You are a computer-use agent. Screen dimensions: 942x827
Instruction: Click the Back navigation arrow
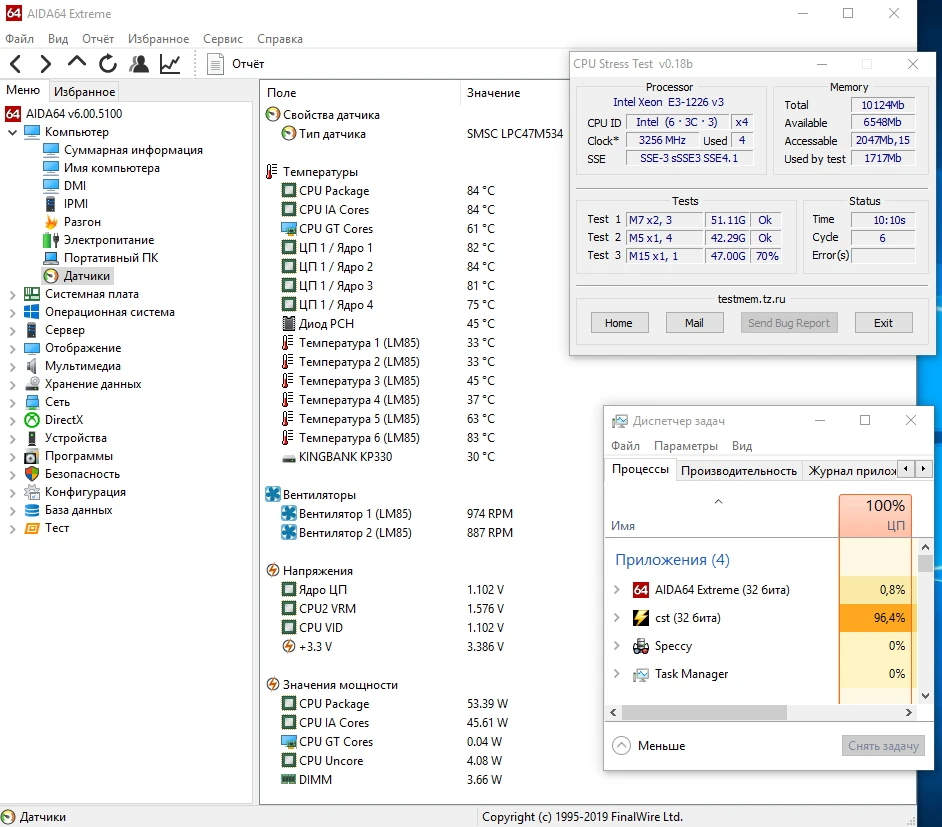[x=16, y=64]
